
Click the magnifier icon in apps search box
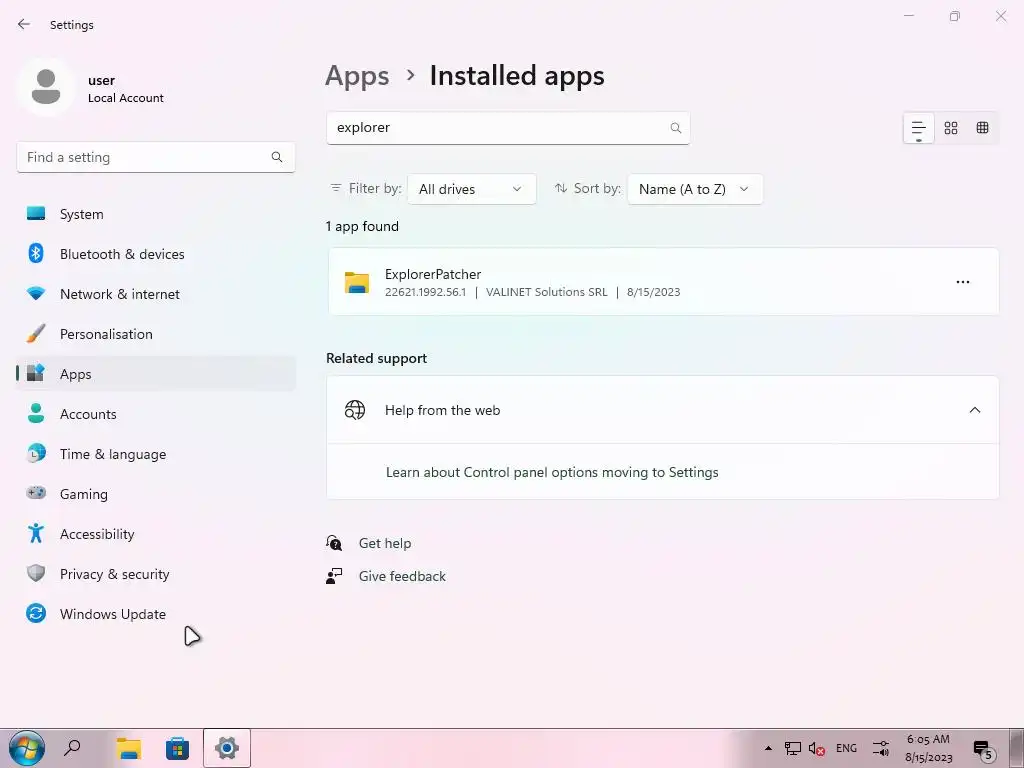coord(676,128)
